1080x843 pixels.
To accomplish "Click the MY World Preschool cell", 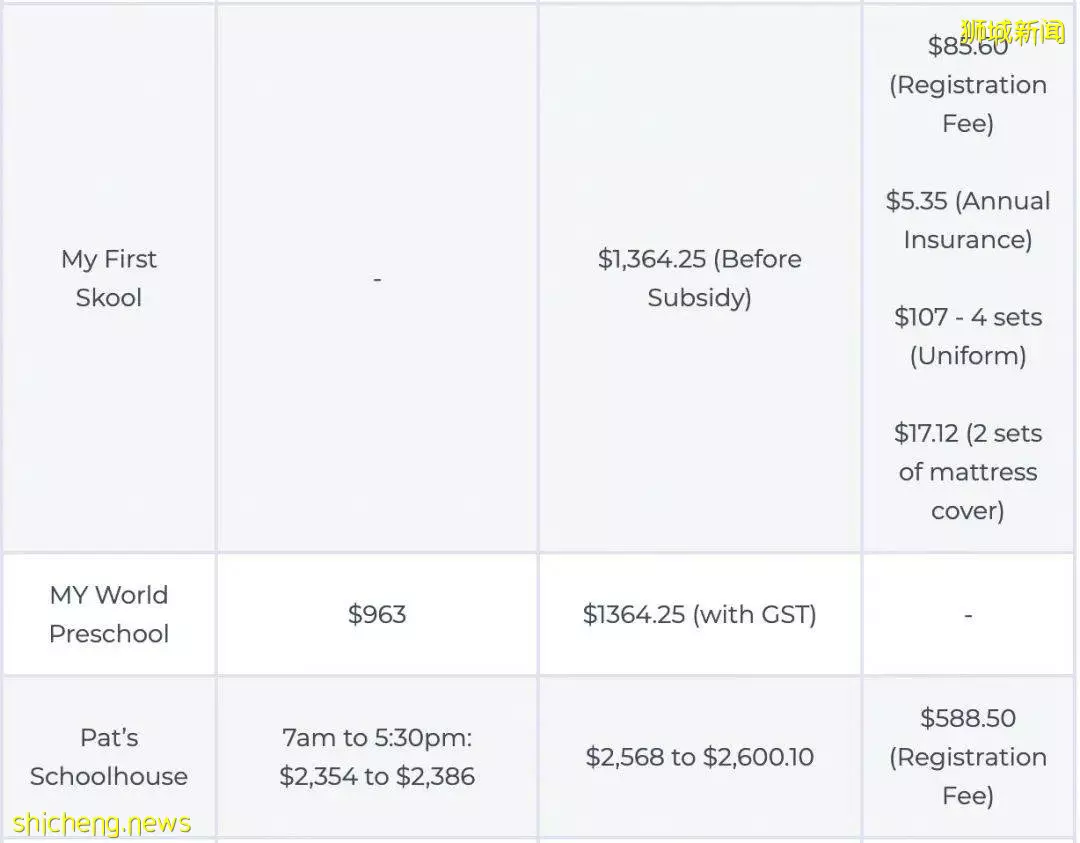I will [x=109, y=614].
